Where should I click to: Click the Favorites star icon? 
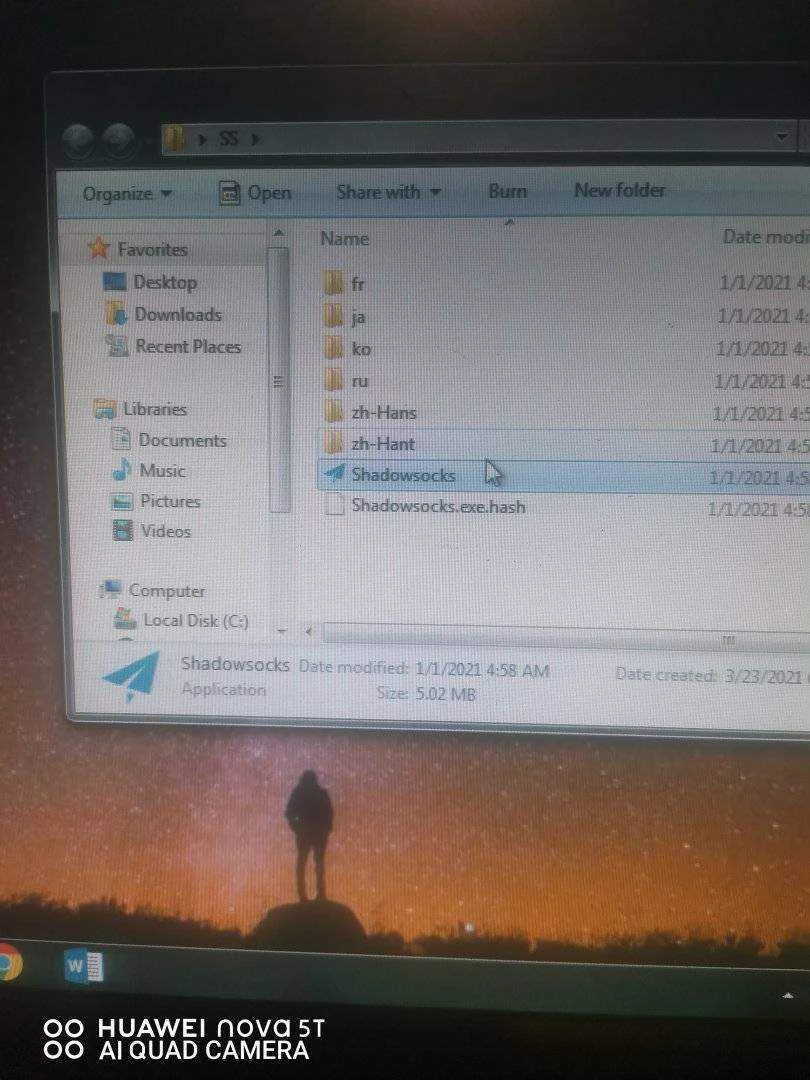tap(99, 248)
